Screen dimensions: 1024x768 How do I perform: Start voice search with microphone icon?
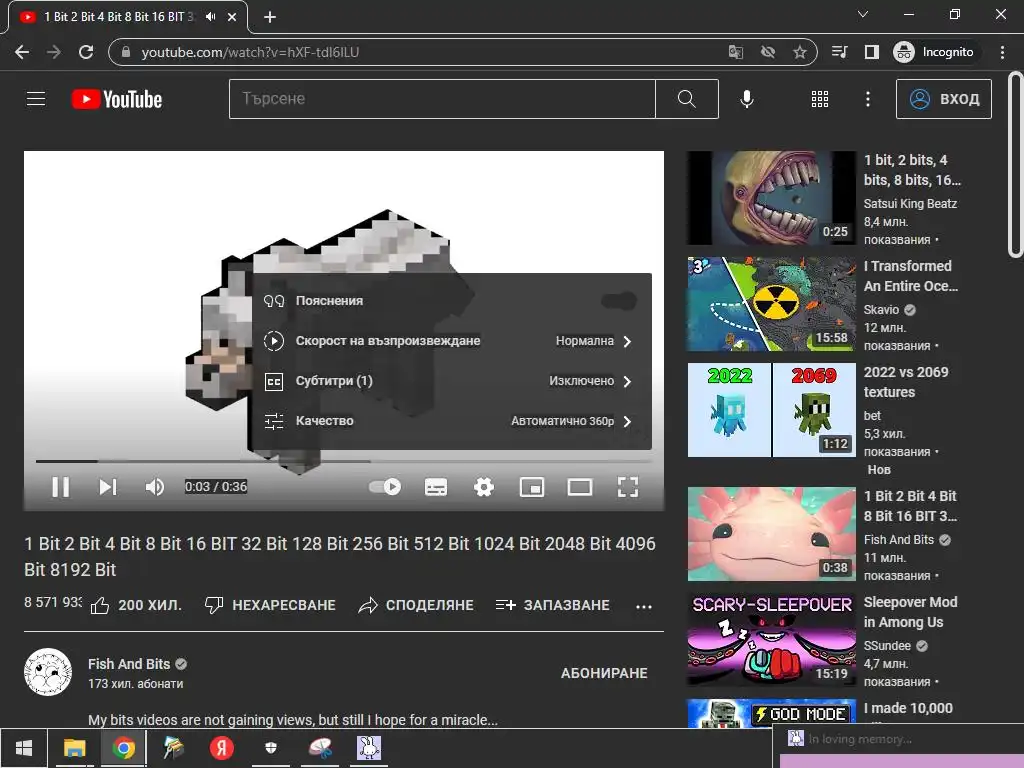[746, 99]
